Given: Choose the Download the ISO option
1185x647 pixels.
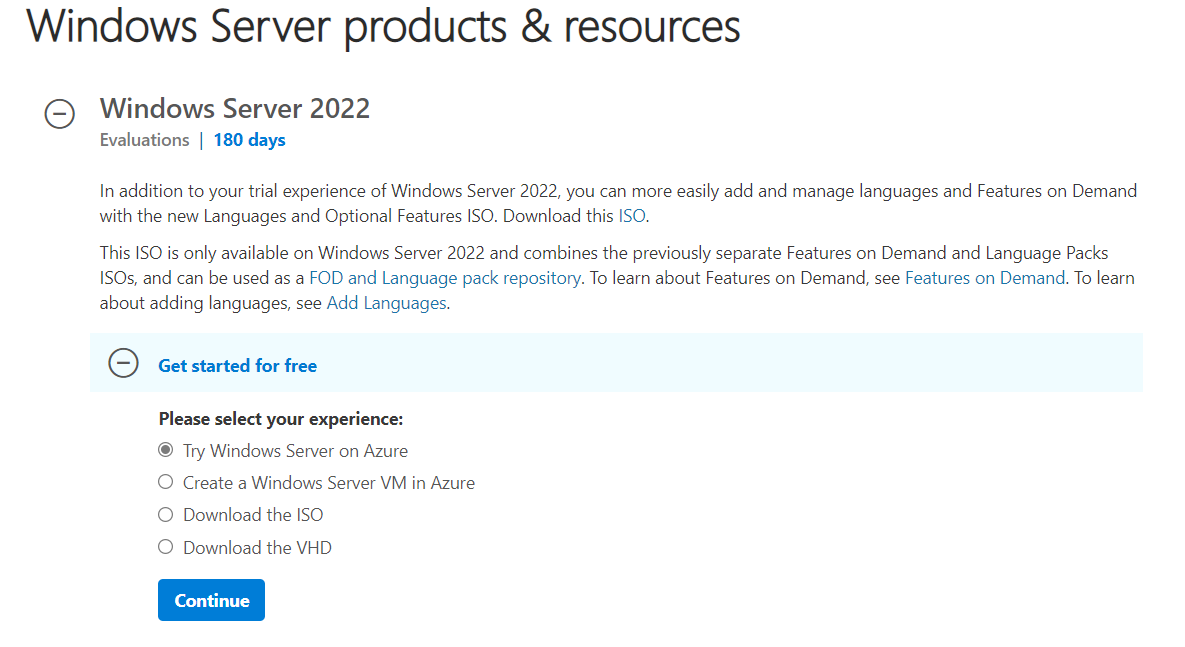Looking at the screenshot, I should pyautogui.click(x=166, y=515).
